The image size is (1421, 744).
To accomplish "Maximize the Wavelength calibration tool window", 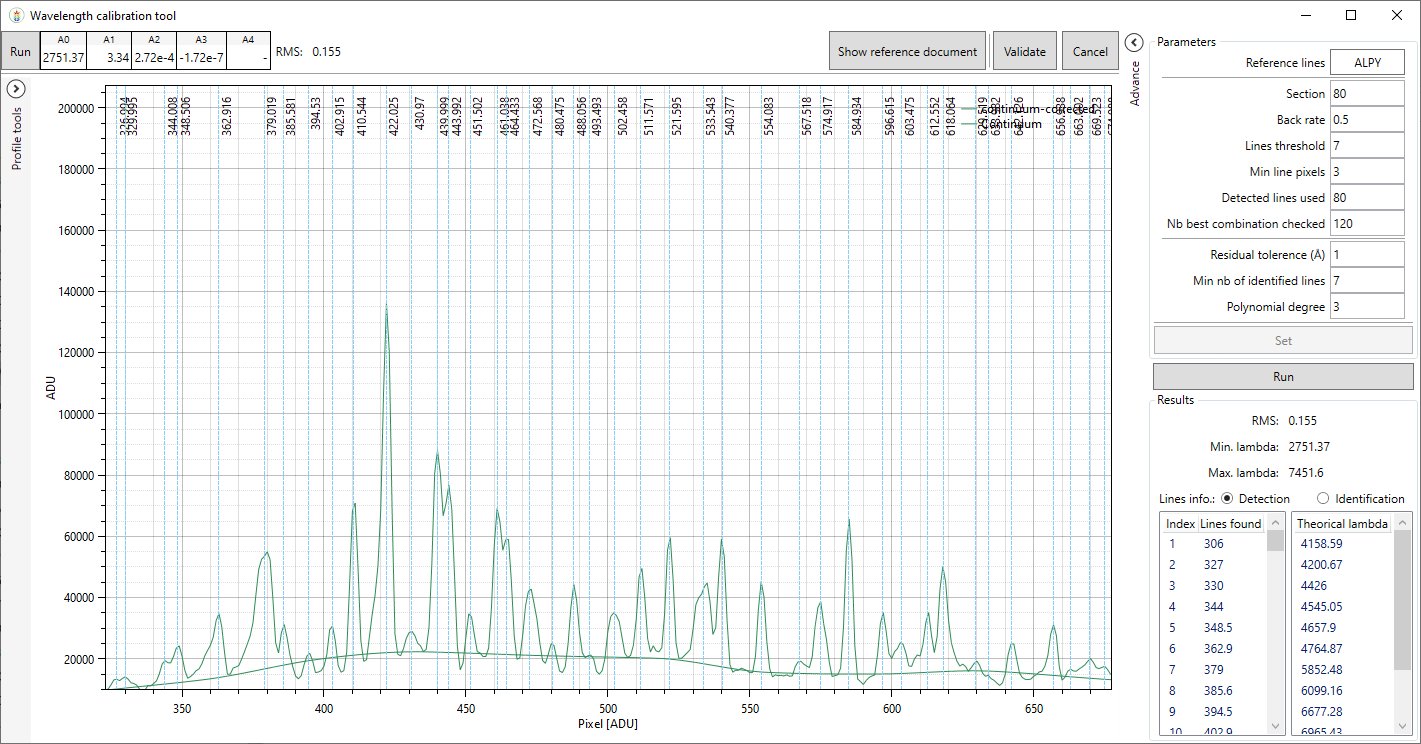I will [x=1351, y=15].
